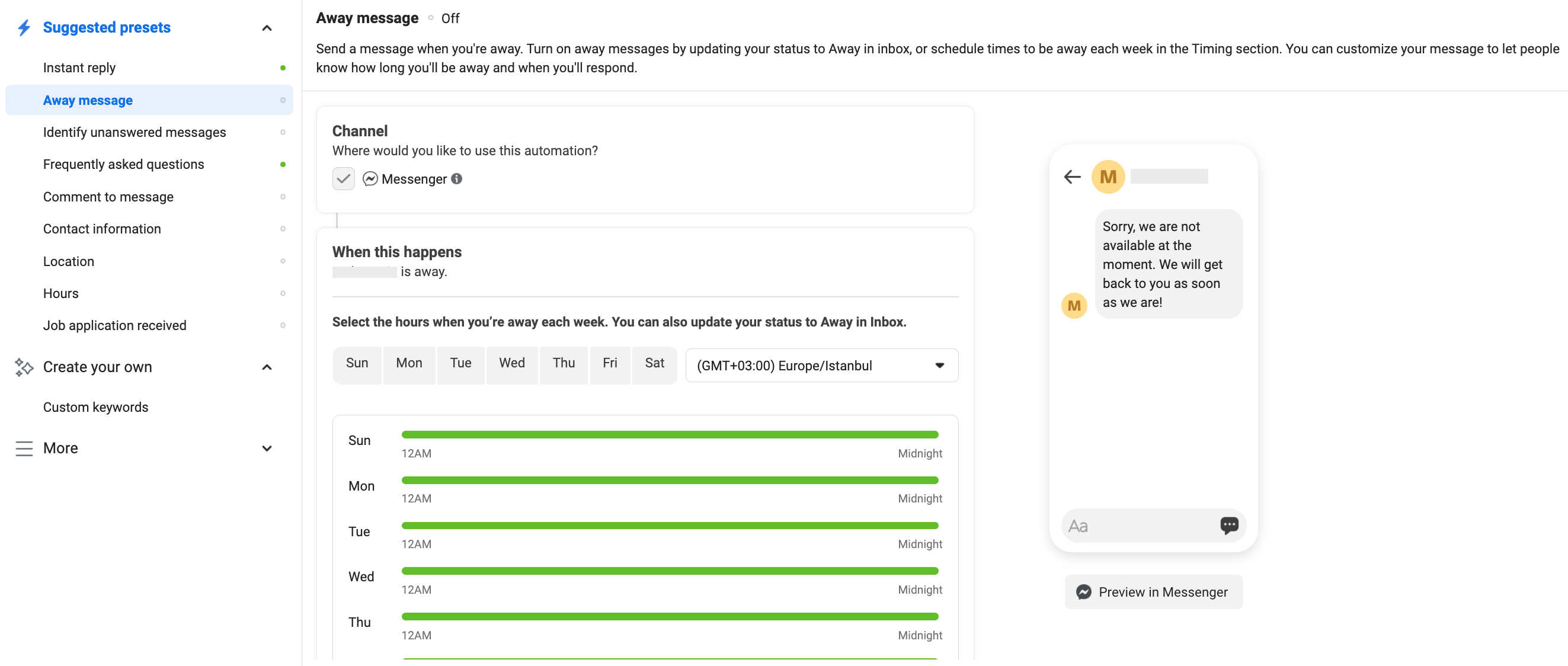
Task: Open Identify unanswered messages preset
Action: coord(149,132)
